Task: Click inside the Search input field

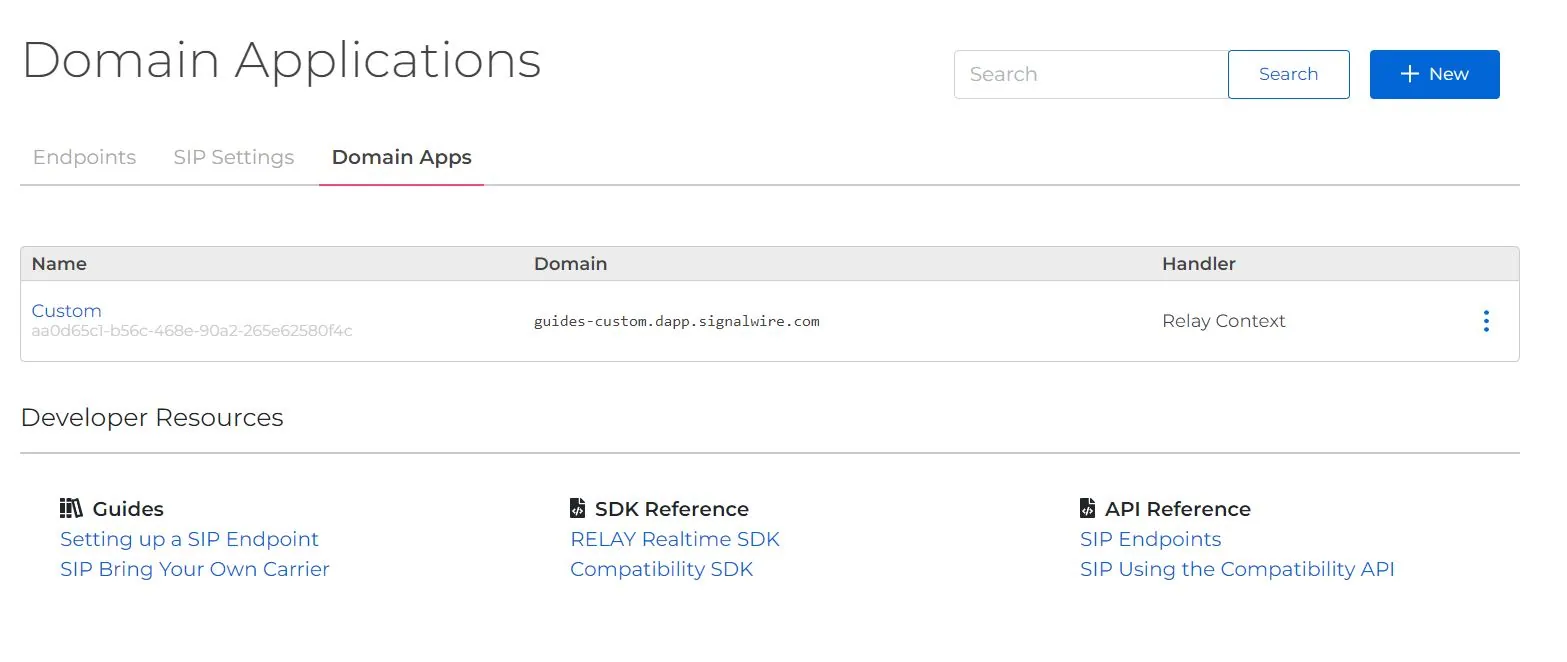Action: (1090, 74)
